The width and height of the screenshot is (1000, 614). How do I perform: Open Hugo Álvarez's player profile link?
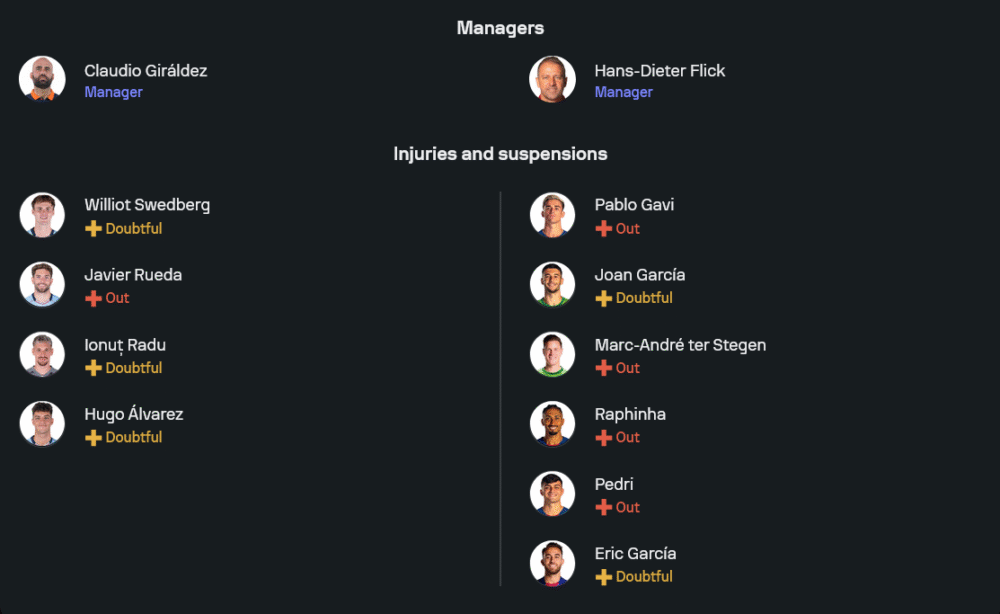click(133, 414)
